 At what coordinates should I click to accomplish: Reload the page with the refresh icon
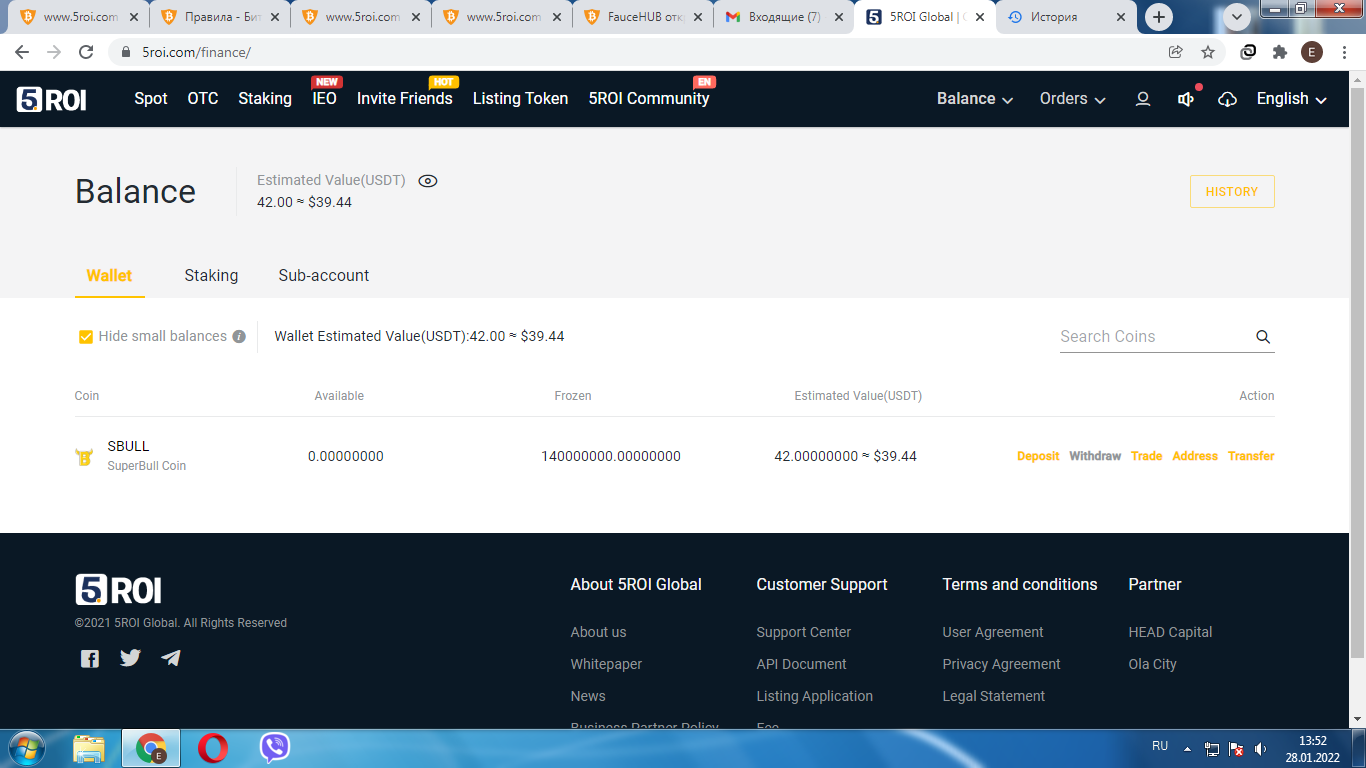pos(86,52)
